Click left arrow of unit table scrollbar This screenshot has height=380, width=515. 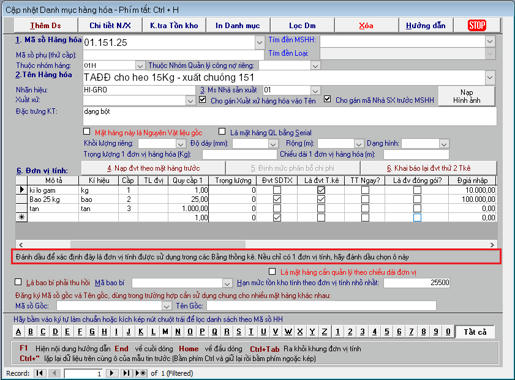[21, 245]
